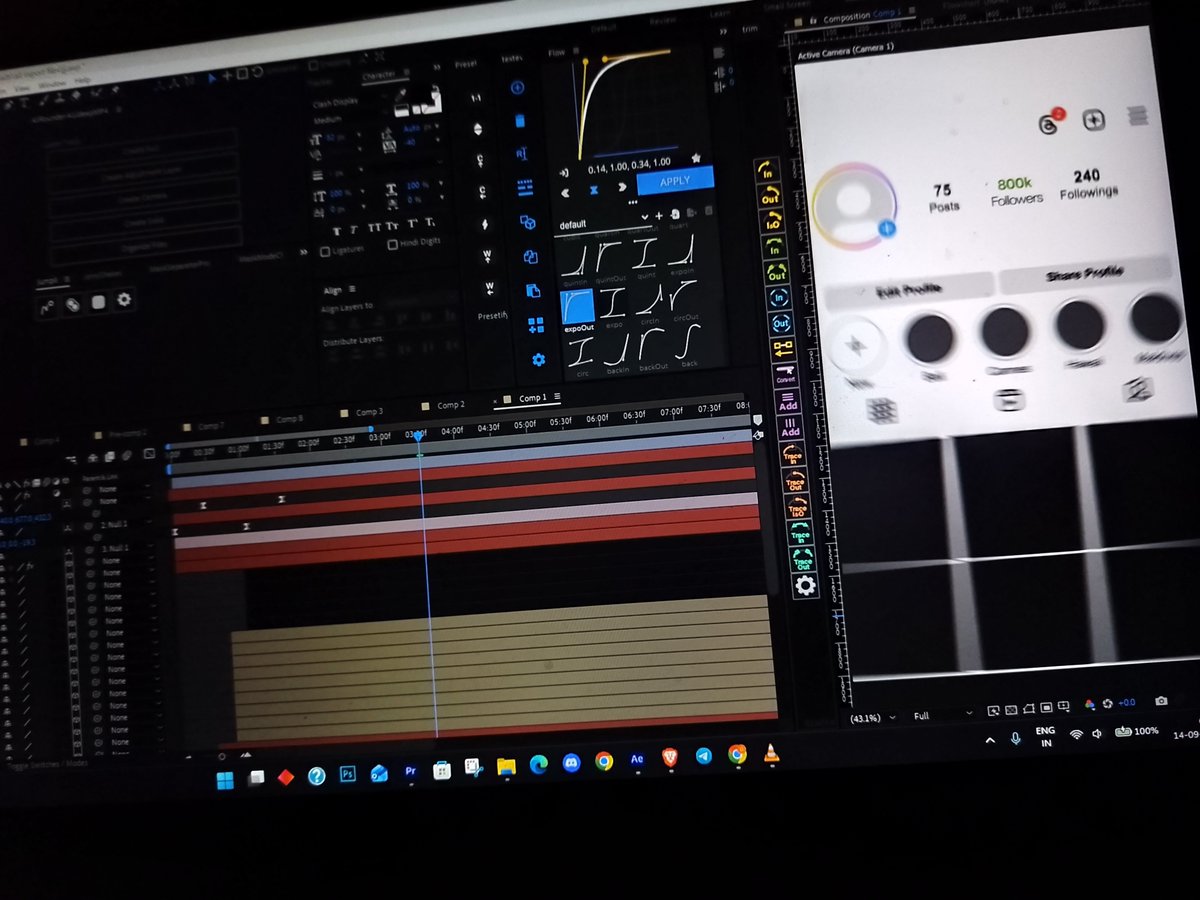Image resolution: width=1200 pixels, height=900 pixels.
Task: Click the blue rename R icon
Action: click(522, 154)
